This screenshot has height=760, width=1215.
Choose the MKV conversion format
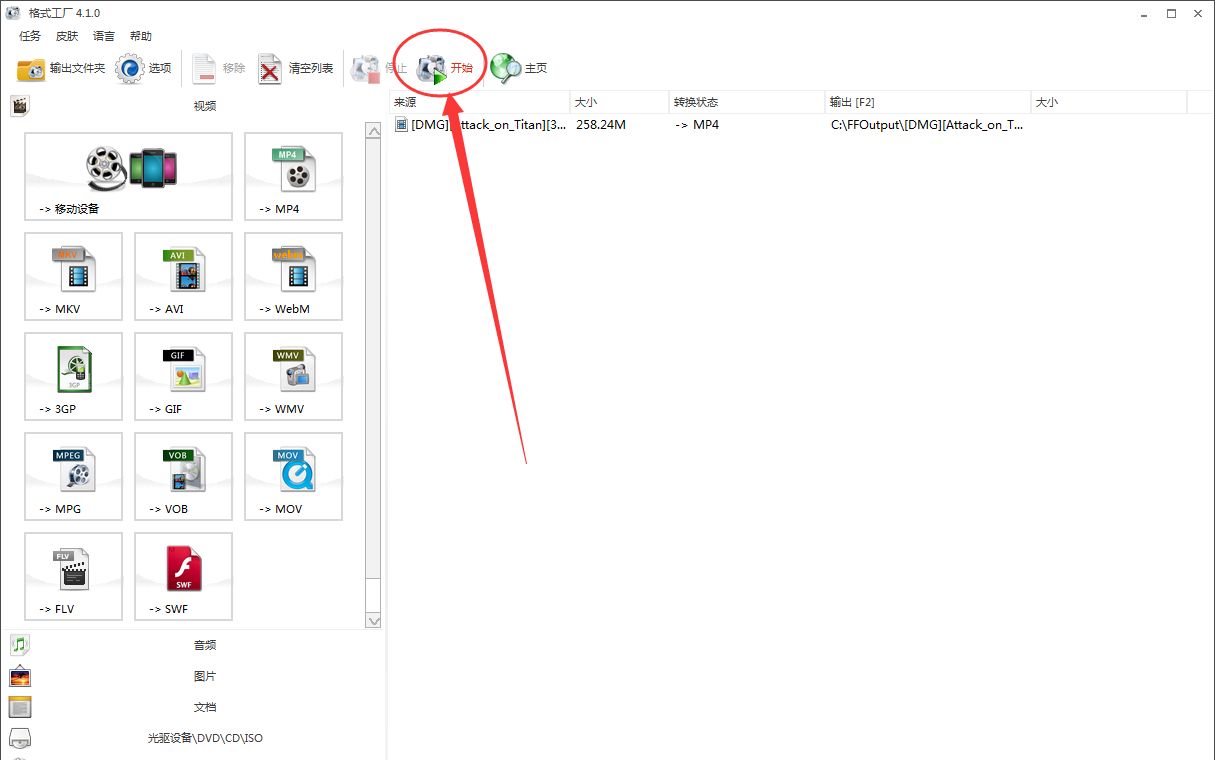pyautogui.click(x=73, y=276)
